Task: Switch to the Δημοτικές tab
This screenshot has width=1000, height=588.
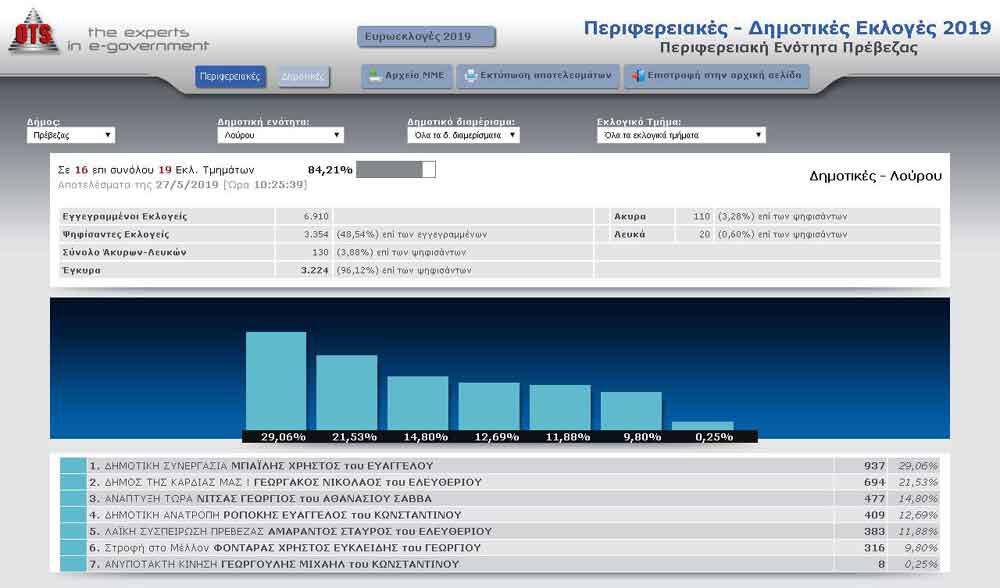Action: point(304,77)
